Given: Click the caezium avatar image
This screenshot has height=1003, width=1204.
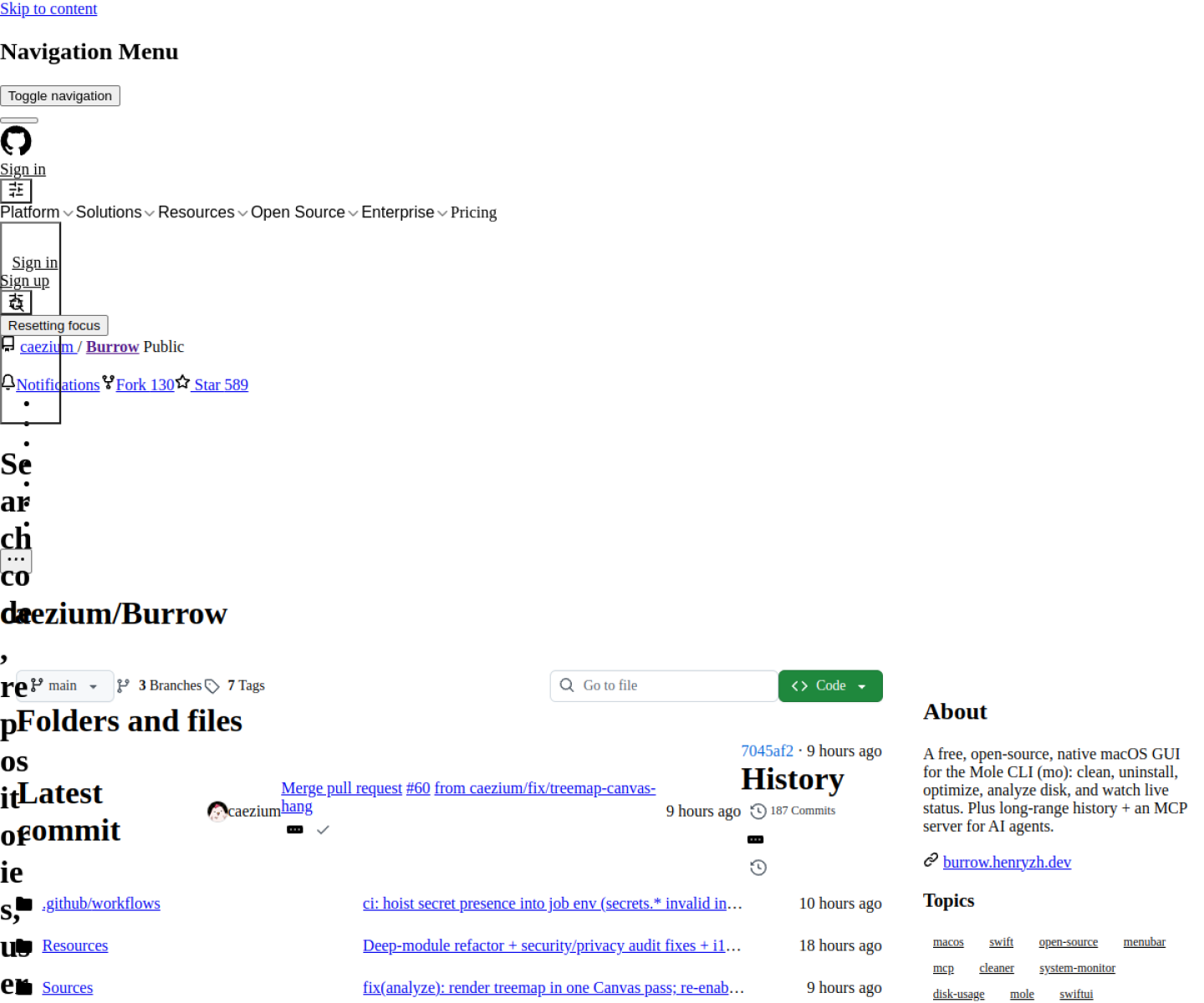Looking at the screenshot, I should click(x=217, y=812).
